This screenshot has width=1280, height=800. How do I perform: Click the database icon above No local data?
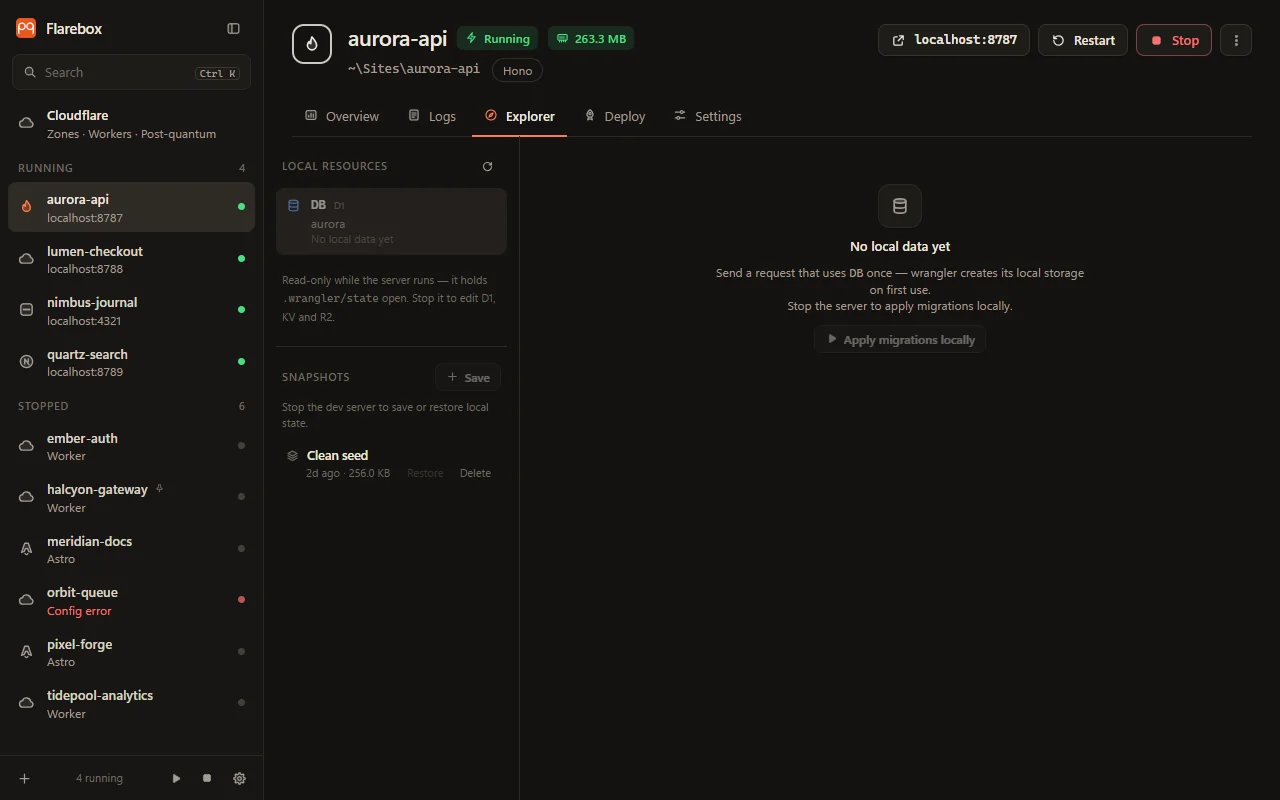pos(900,206)
